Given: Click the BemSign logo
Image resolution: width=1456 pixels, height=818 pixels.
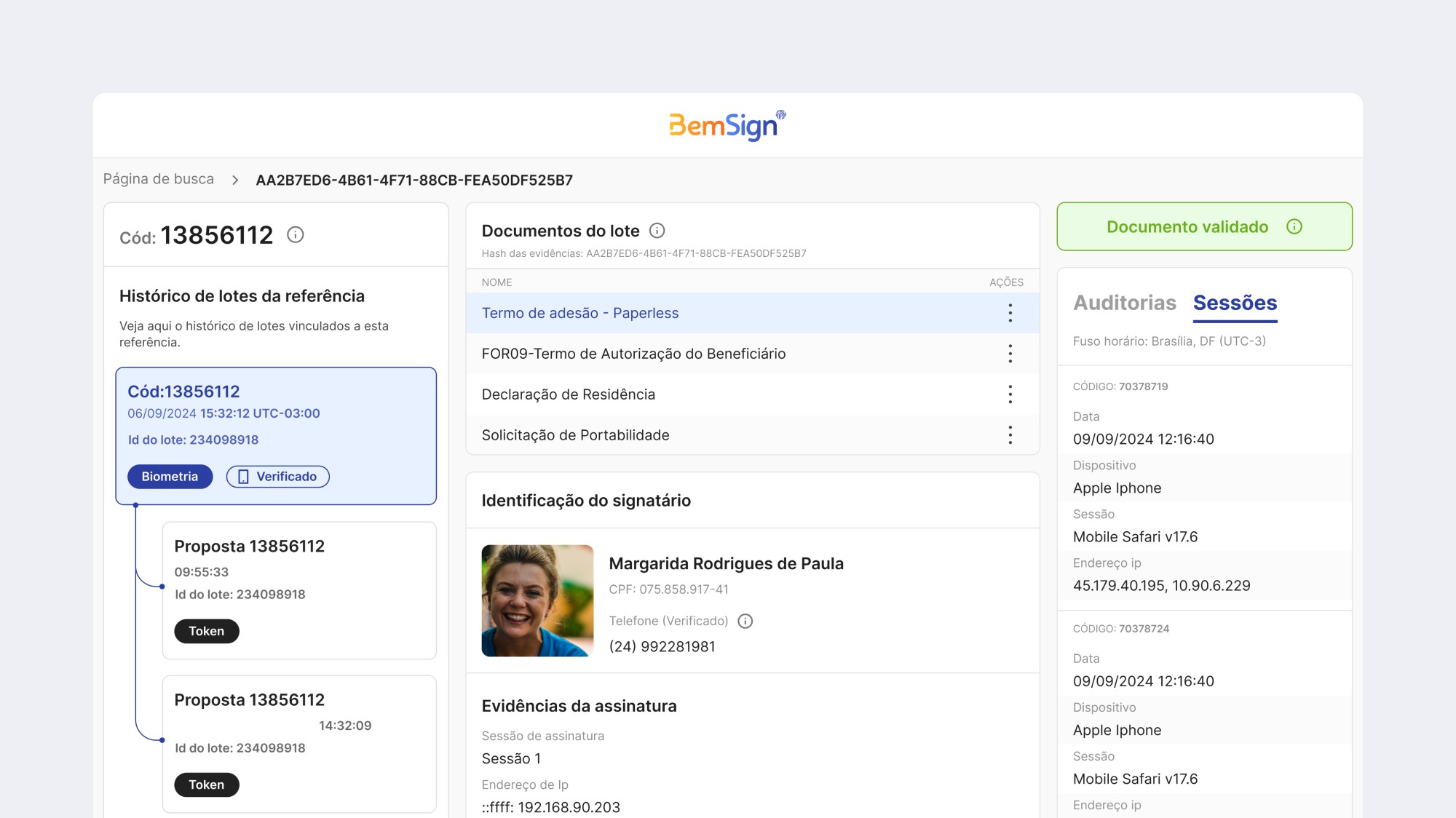Looking at the screenshot, I should tap(727, 125).
